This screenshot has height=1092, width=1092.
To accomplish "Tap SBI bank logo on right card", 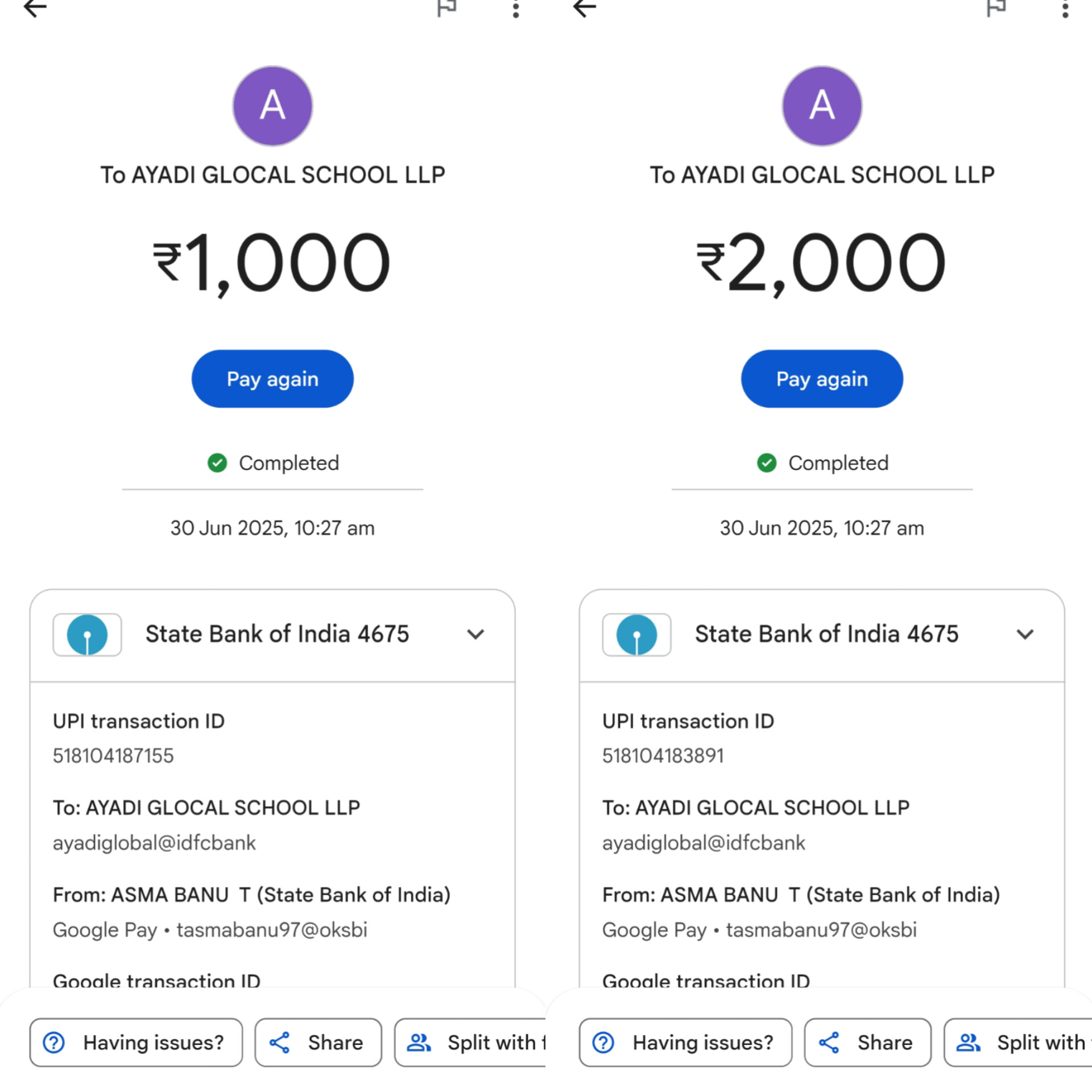I will (636, 635).
